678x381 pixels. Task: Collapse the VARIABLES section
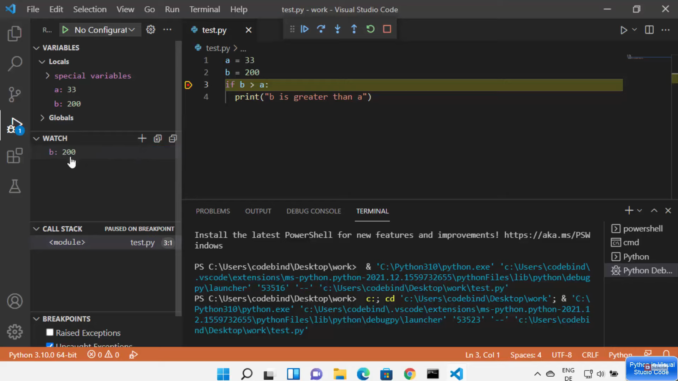(x=36, y=48)
